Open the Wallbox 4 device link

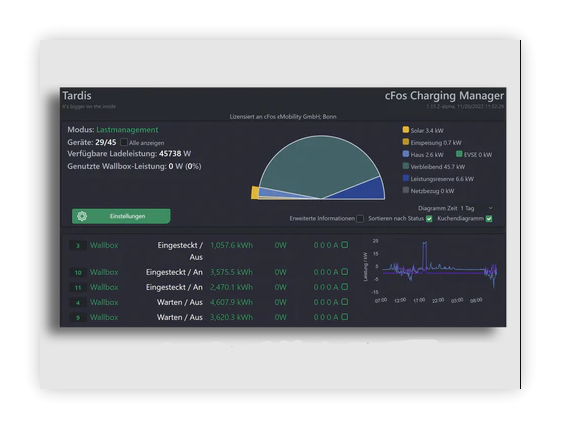[104, 302]
